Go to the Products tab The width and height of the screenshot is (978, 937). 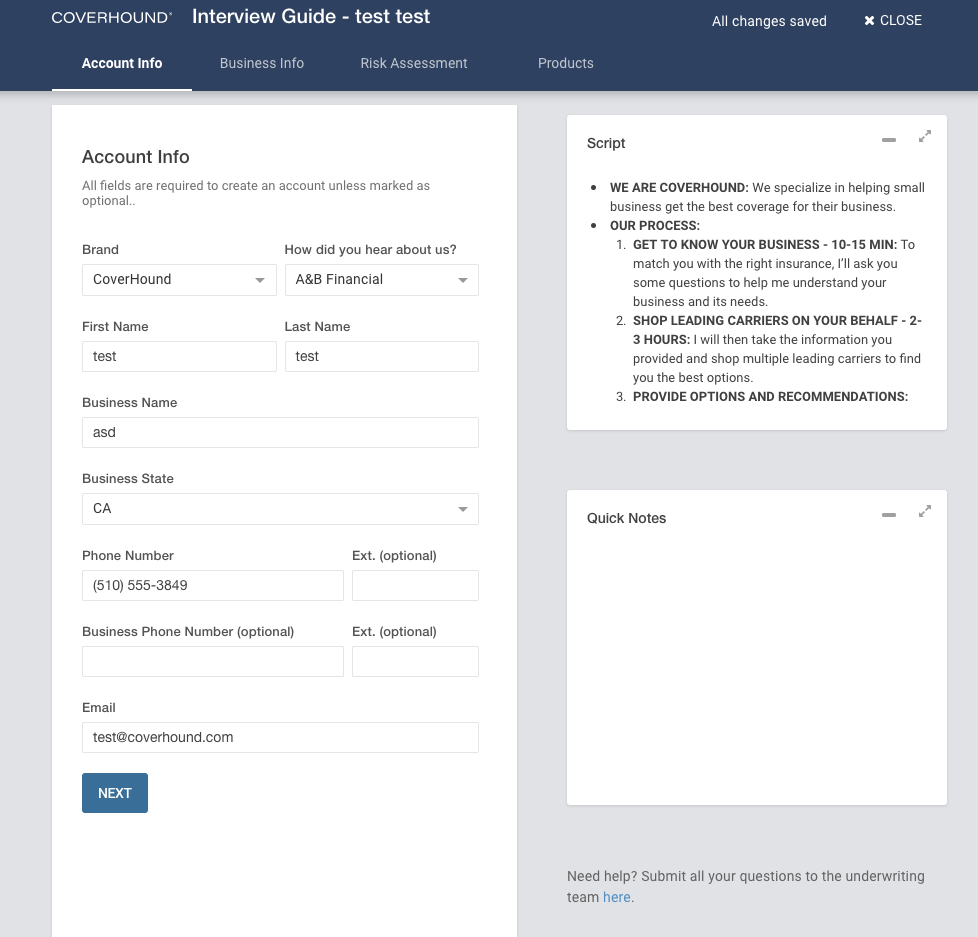[x=566, y=63]
